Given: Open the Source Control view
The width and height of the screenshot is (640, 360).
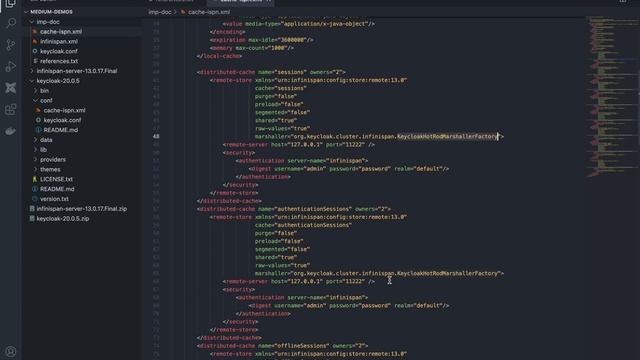Looking at the screenshot, I should (11, 45).
